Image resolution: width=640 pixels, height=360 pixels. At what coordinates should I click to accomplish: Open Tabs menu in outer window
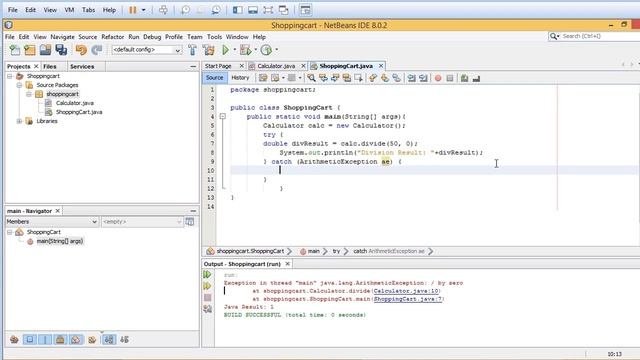(x=88, y=10)
